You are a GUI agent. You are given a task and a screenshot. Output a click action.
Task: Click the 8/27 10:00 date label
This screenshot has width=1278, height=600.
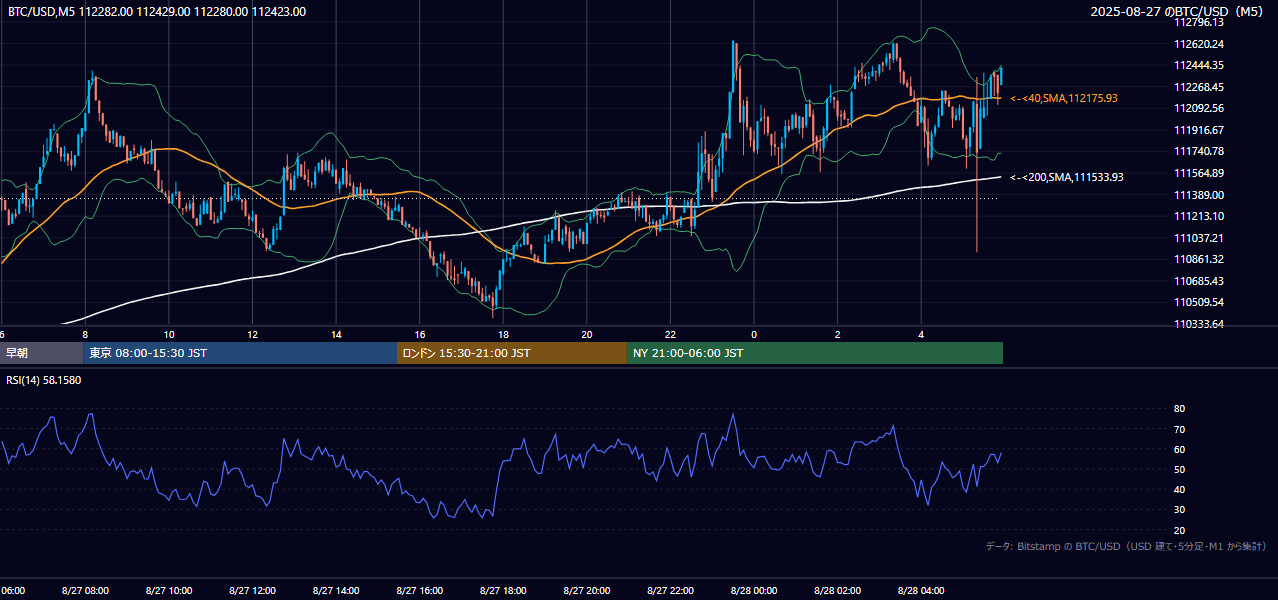[x=168, y=591]
